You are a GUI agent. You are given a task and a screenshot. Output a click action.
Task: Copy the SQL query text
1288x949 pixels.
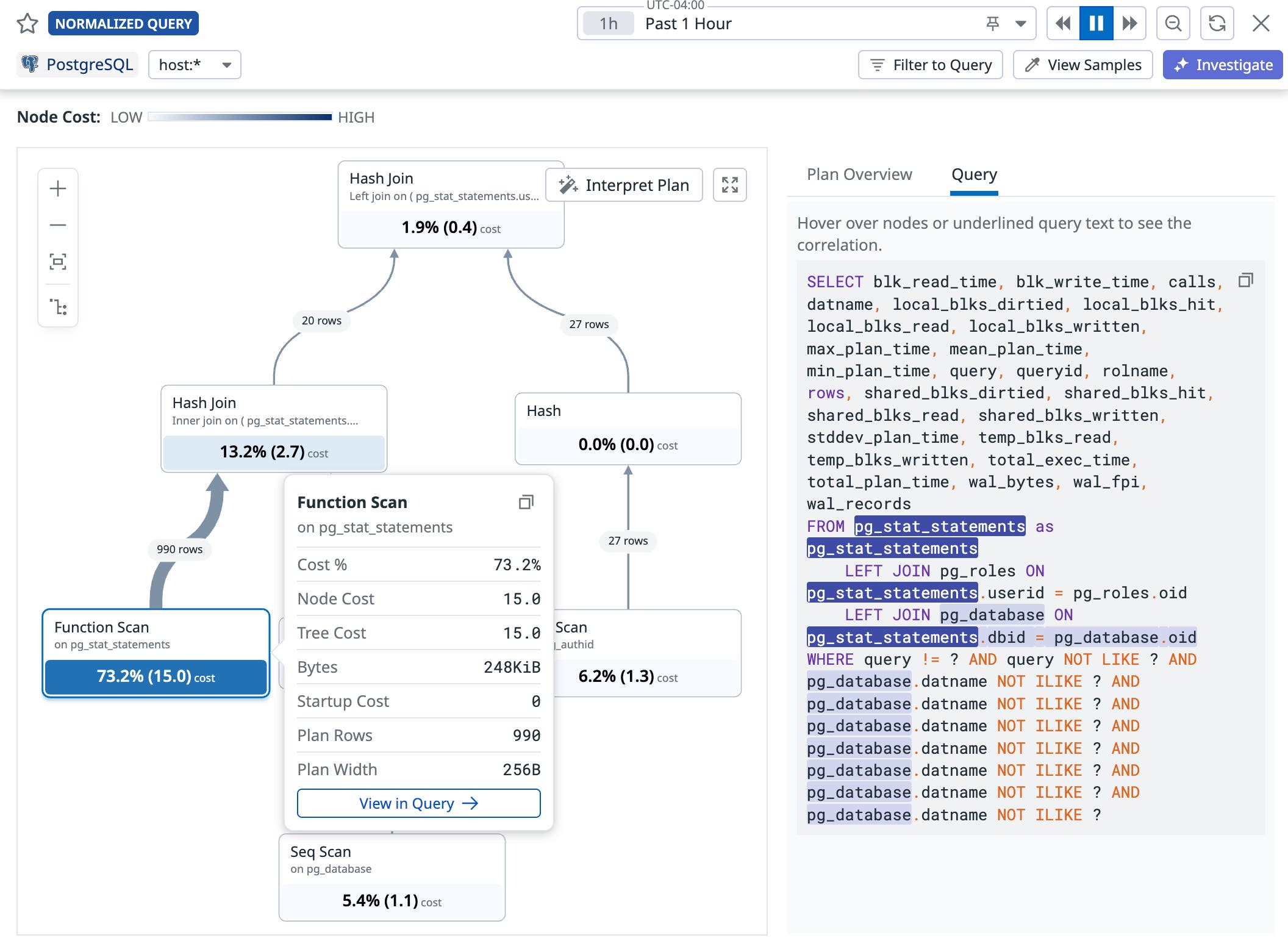coord(1246,281)
